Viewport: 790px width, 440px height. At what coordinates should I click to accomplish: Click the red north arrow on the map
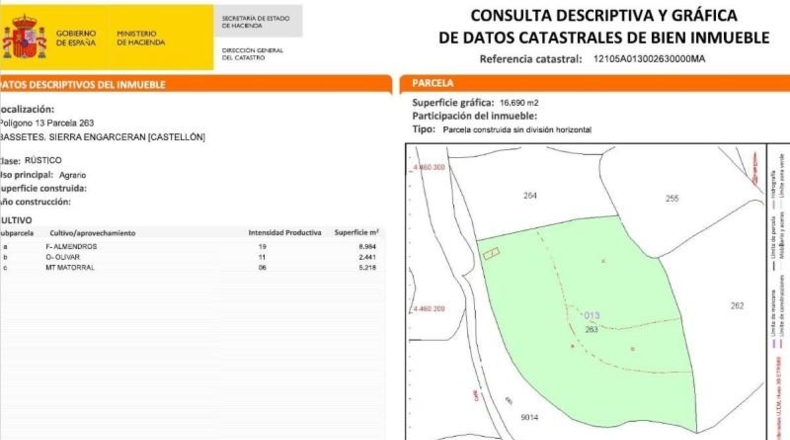tap(755, 168)
